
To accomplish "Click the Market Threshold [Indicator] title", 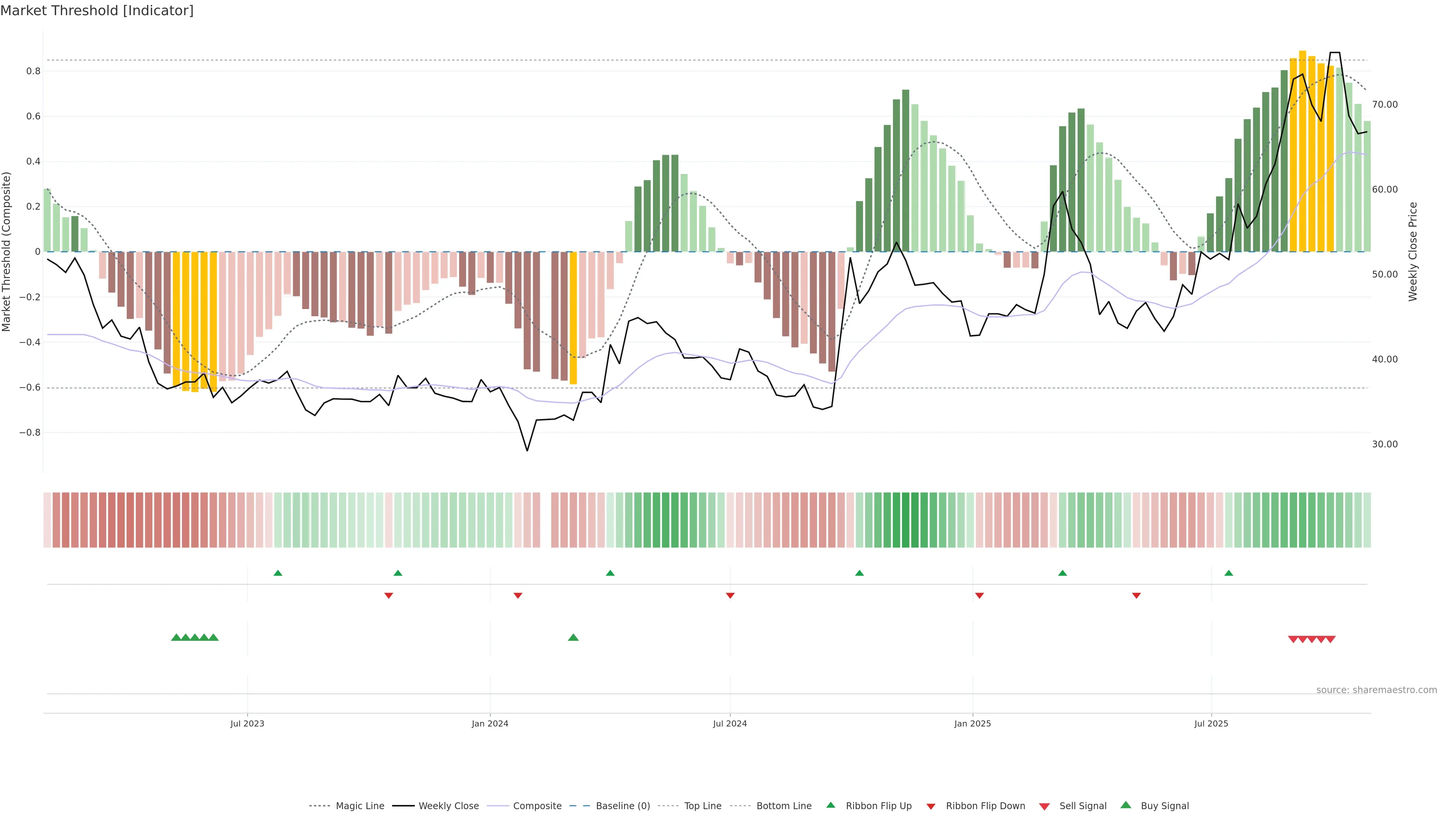I will pos(97,11).
